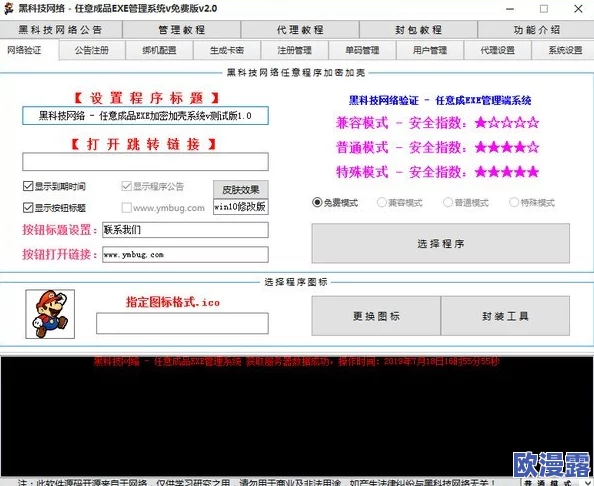Switch to the 单码管理 tab
This screenshot has height=486, width=594.
pos(362,50)
